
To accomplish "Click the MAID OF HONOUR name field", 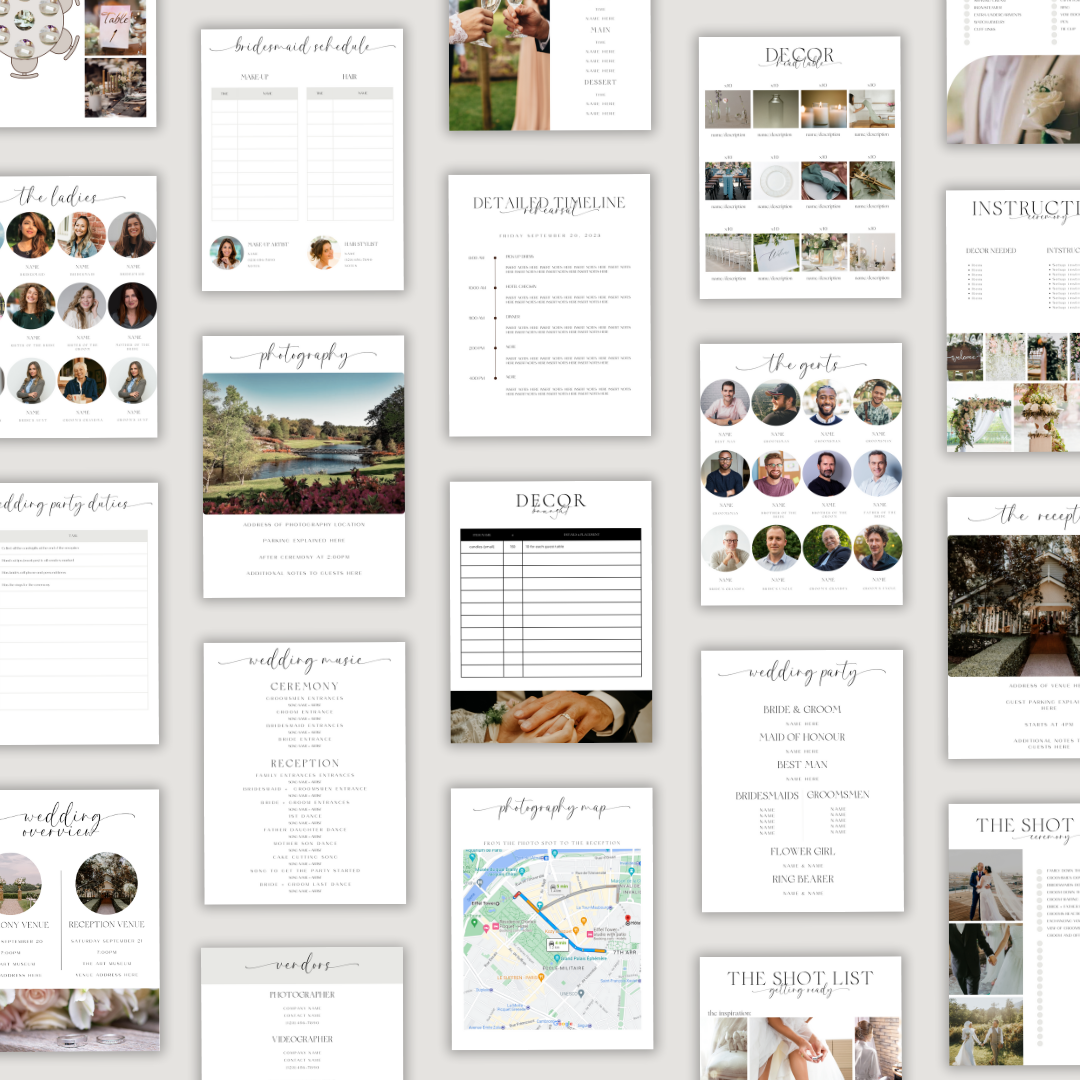I will coord(800,750).
